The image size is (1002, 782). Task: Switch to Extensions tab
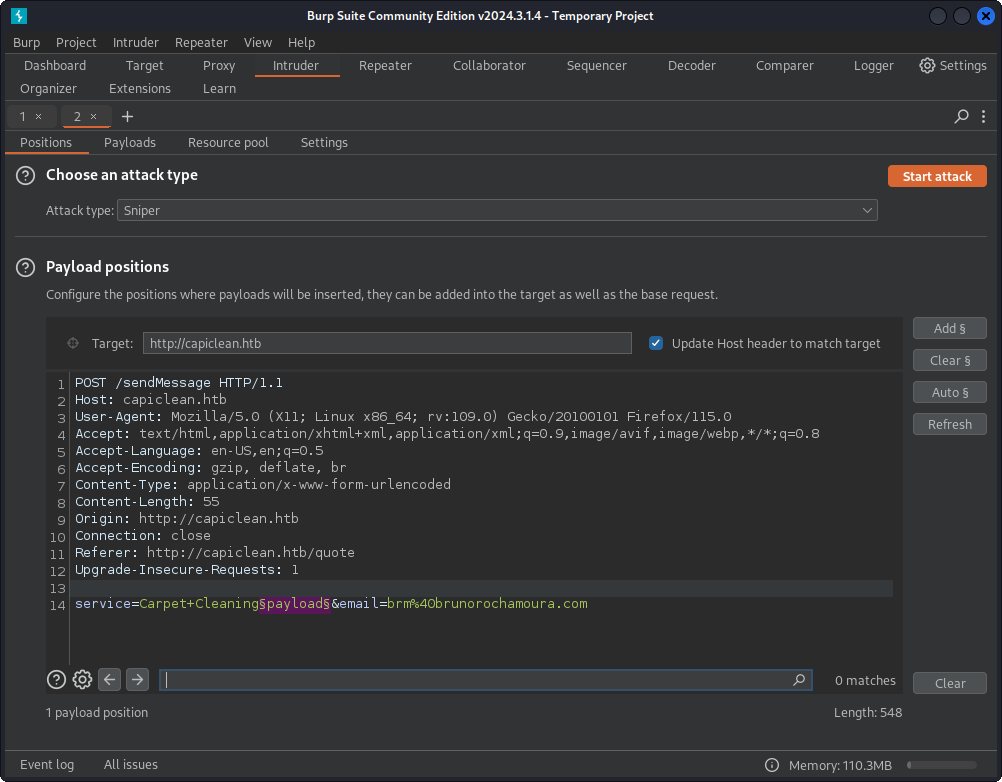tap(140, 88)
